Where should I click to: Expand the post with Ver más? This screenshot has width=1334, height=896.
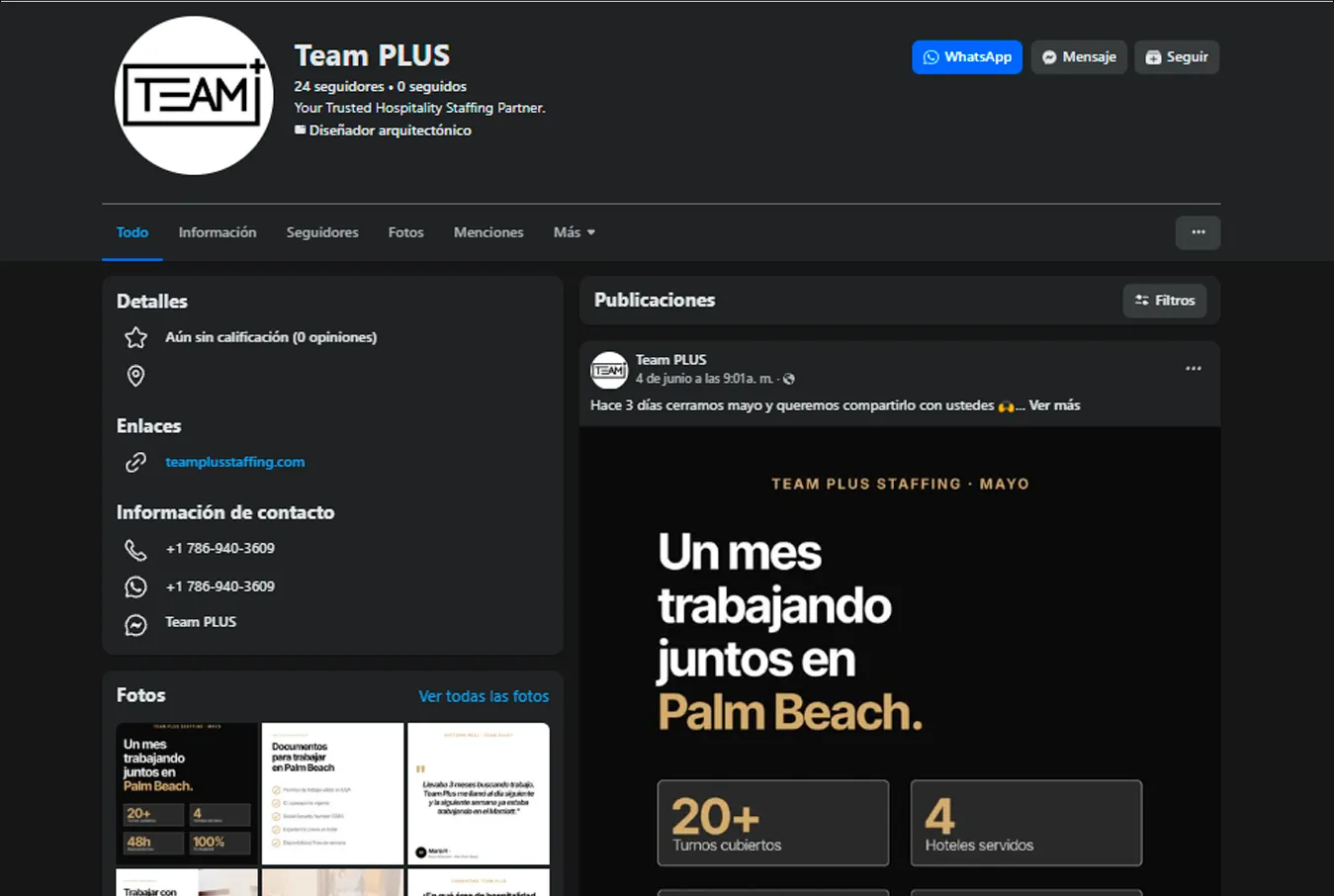[1055, 405]
